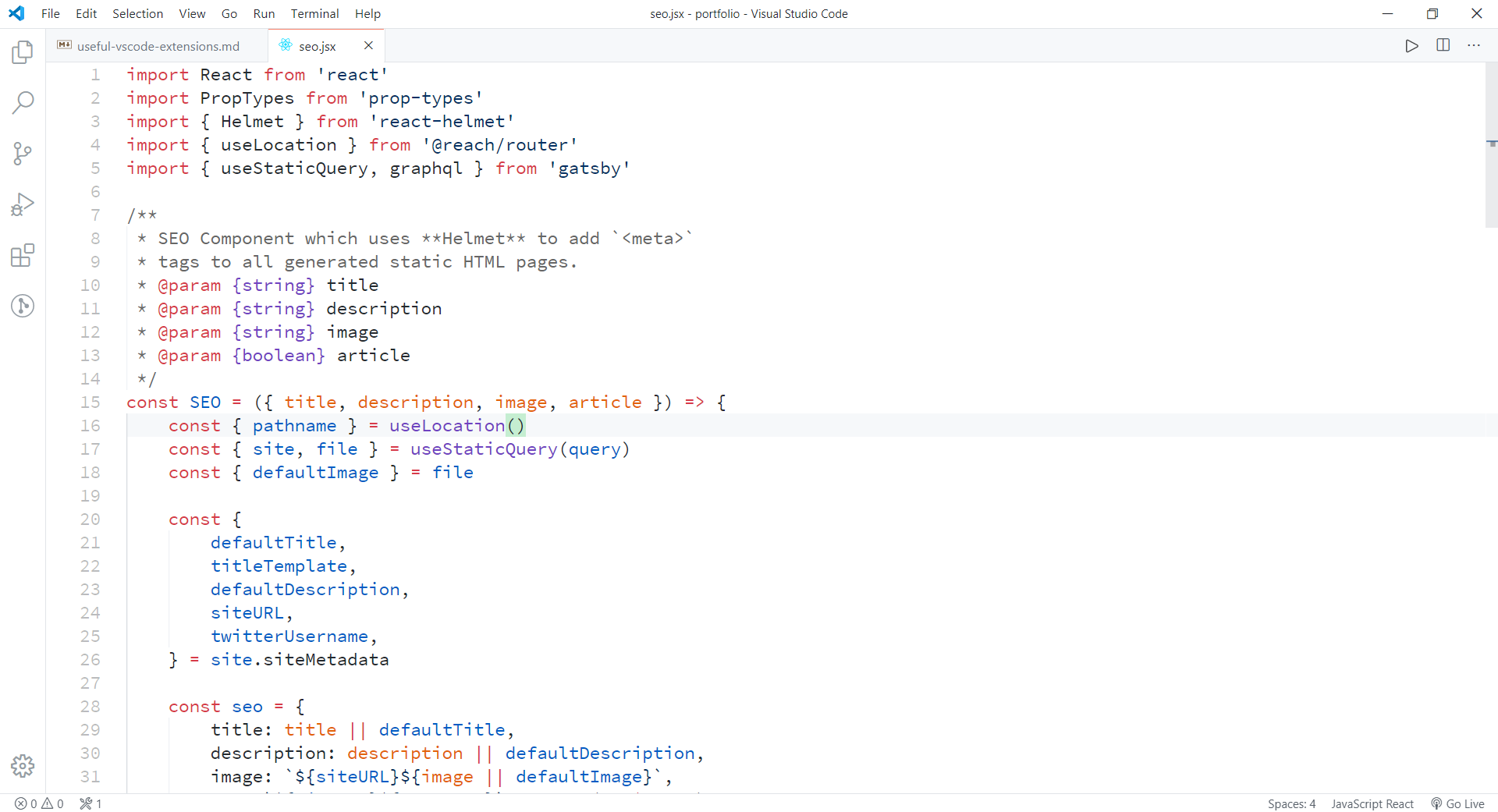Click the wrench tools indicator in status bar
Viewport: 1498px width, 812px height.
pos(91,803)
